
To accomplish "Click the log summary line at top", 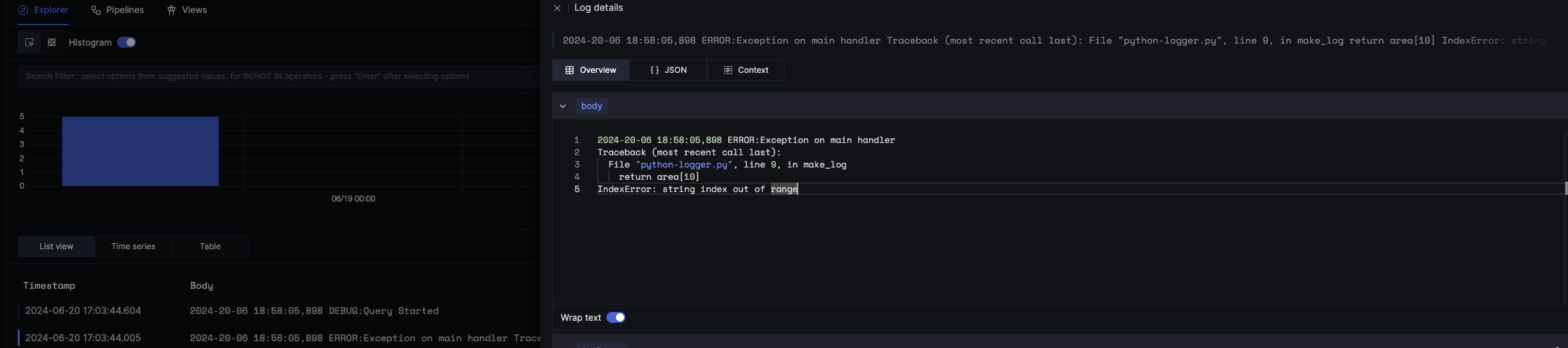I will coord(1060,41).
